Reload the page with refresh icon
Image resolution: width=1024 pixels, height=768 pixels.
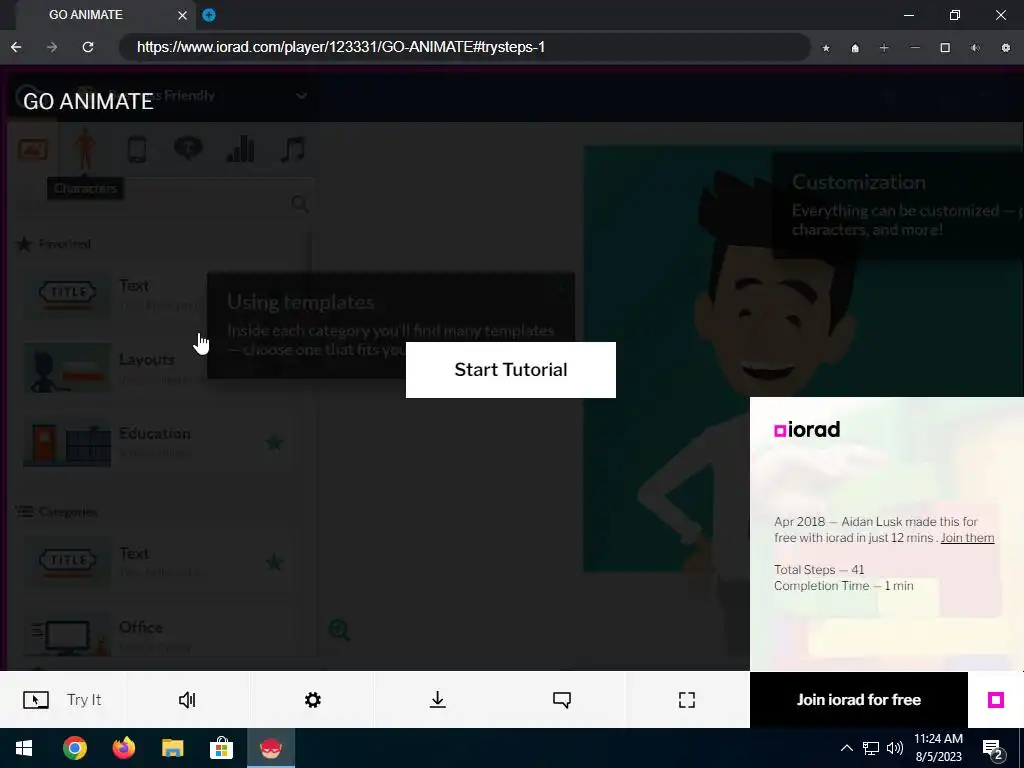[x=88, y=47]
